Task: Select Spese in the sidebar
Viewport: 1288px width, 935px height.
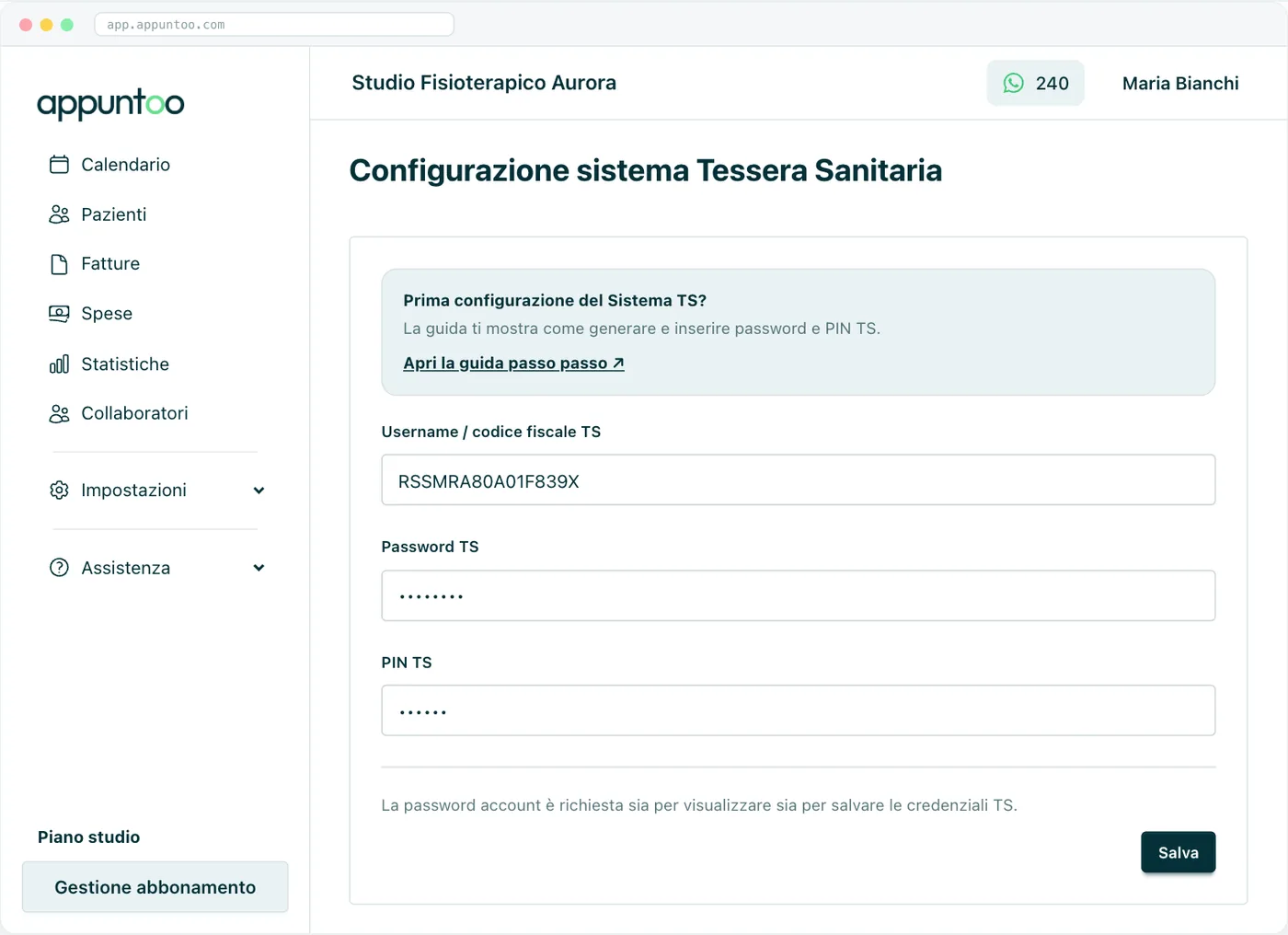Action: 107,314
